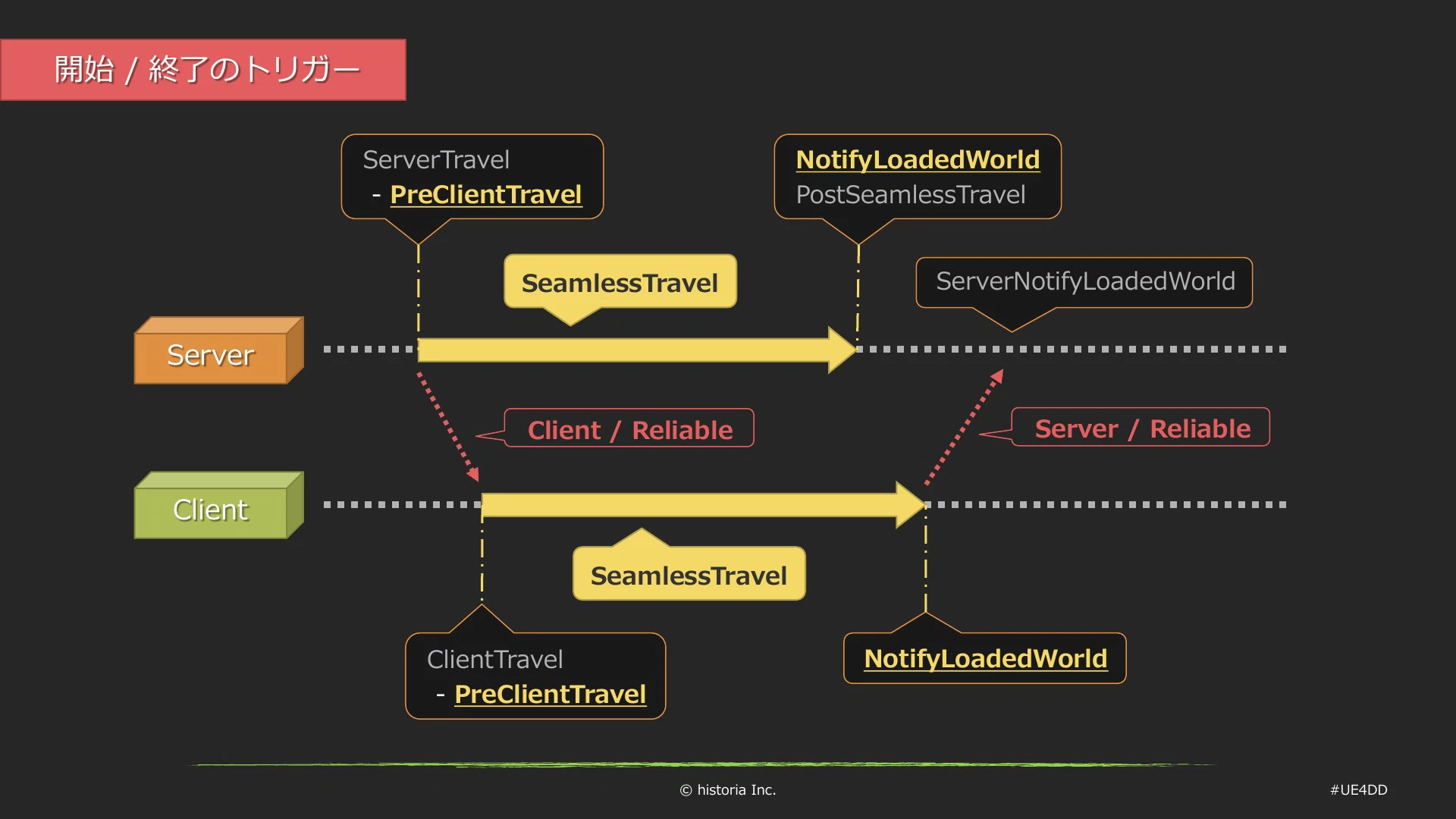Click the orange Server block
1456x819 pixels.
pos(219,350)
